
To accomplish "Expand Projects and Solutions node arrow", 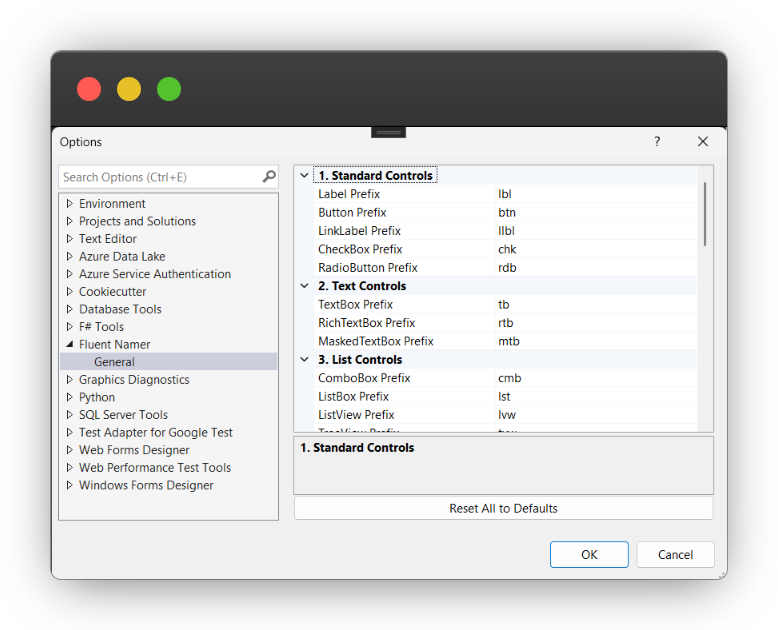I will tap(69, 221).
